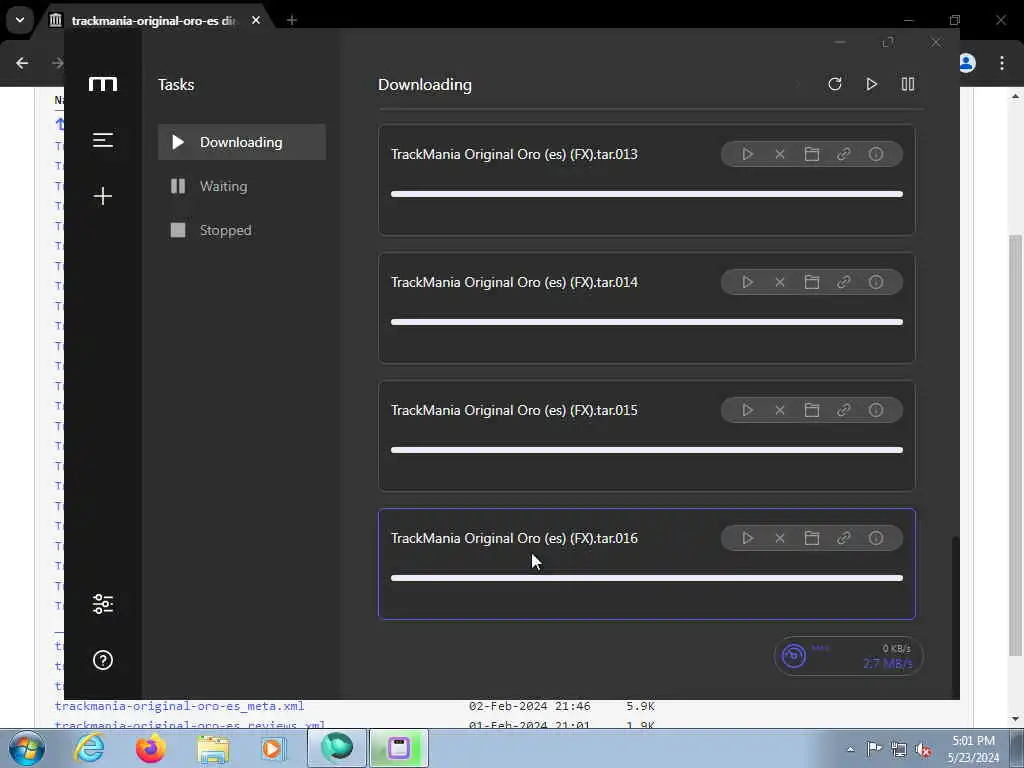
Task: Switch to Motrix app in taskbar
Action: click(x=398, y=748)
